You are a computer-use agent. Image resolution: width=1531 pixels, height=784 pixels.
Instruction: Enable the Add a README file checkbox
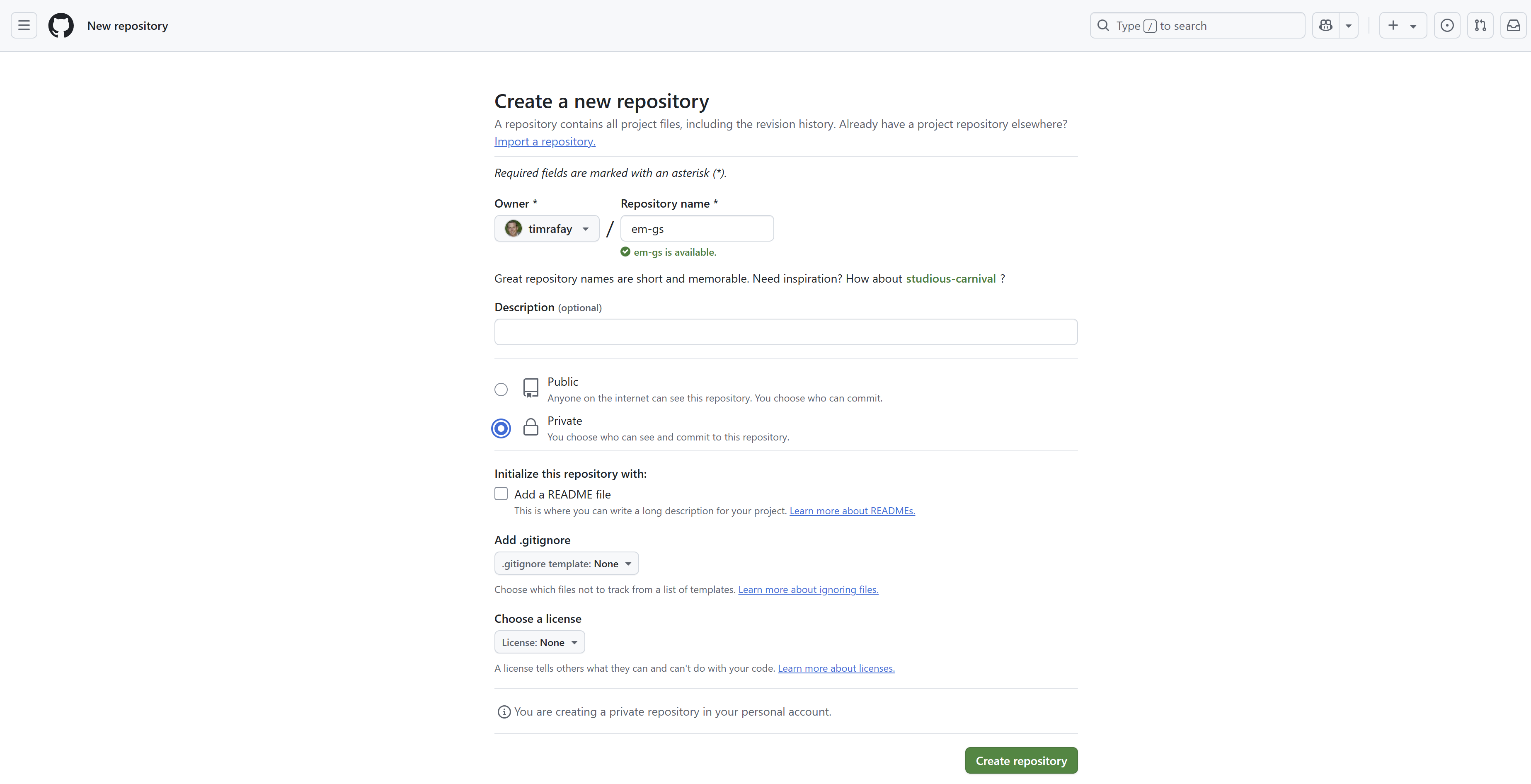point(501,494)
